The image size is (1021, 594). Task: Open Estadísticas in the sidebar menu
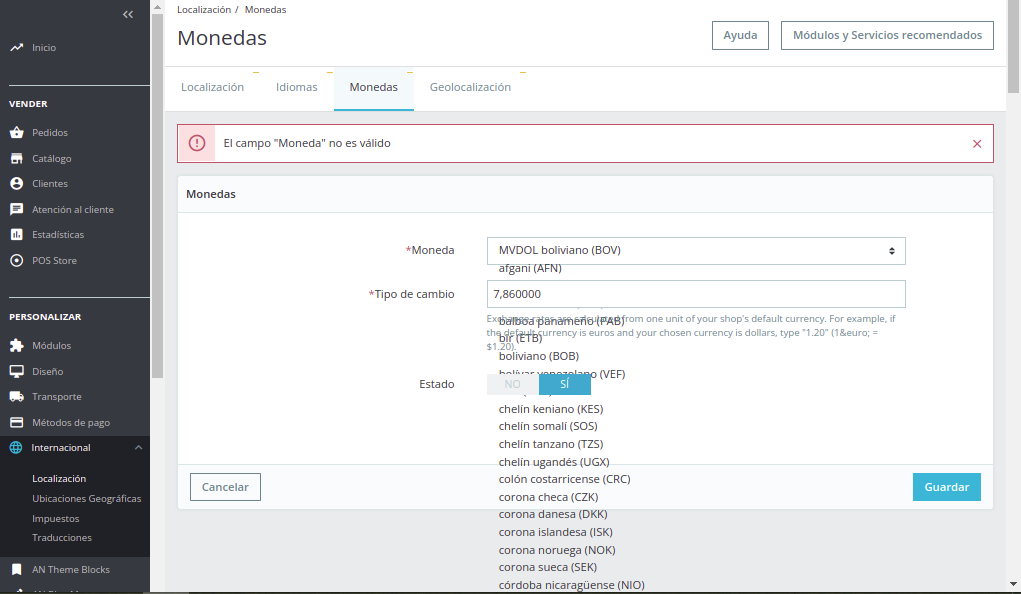pyautogui.click(x=58, y=234)
